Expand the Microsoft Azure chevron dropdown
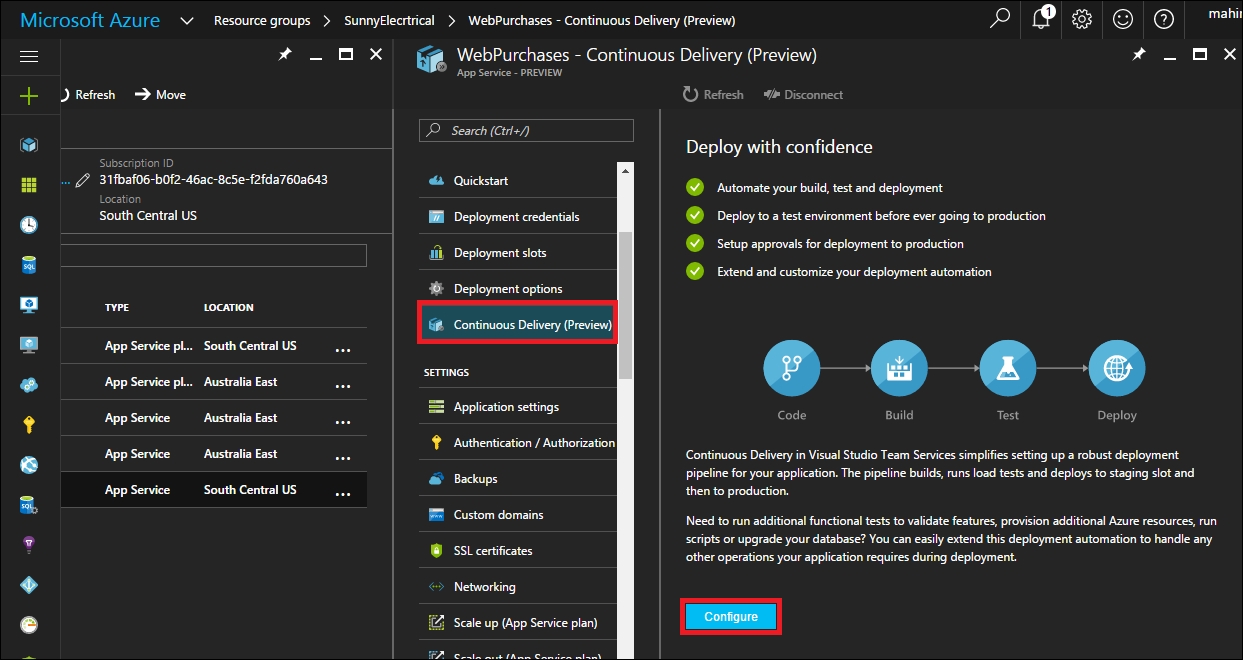The image size is (1243, 660). pyautogui.click(x=187, y=20)
